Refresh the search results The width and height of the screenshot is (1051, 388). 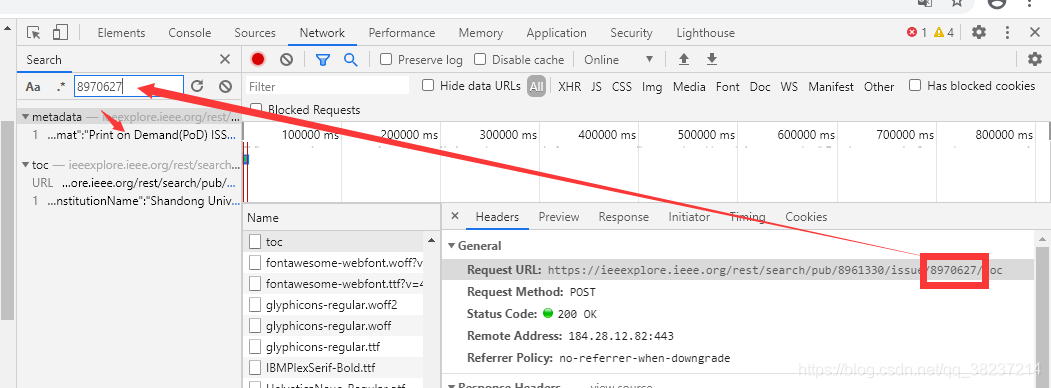(x=197, y=86)
